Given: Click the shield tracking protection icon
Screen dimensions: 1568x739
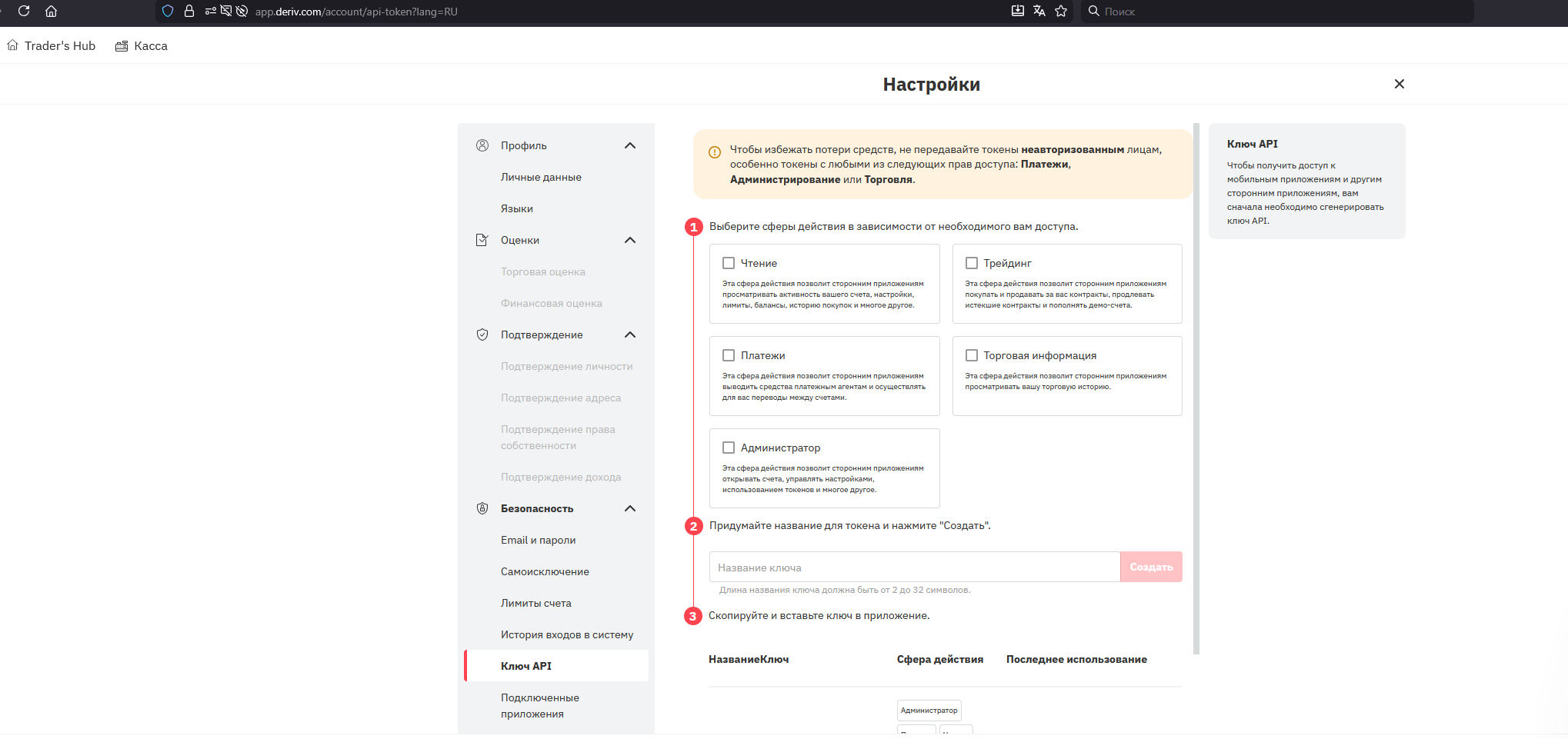Looking at the screenshot, I should (x=168, y=11).
